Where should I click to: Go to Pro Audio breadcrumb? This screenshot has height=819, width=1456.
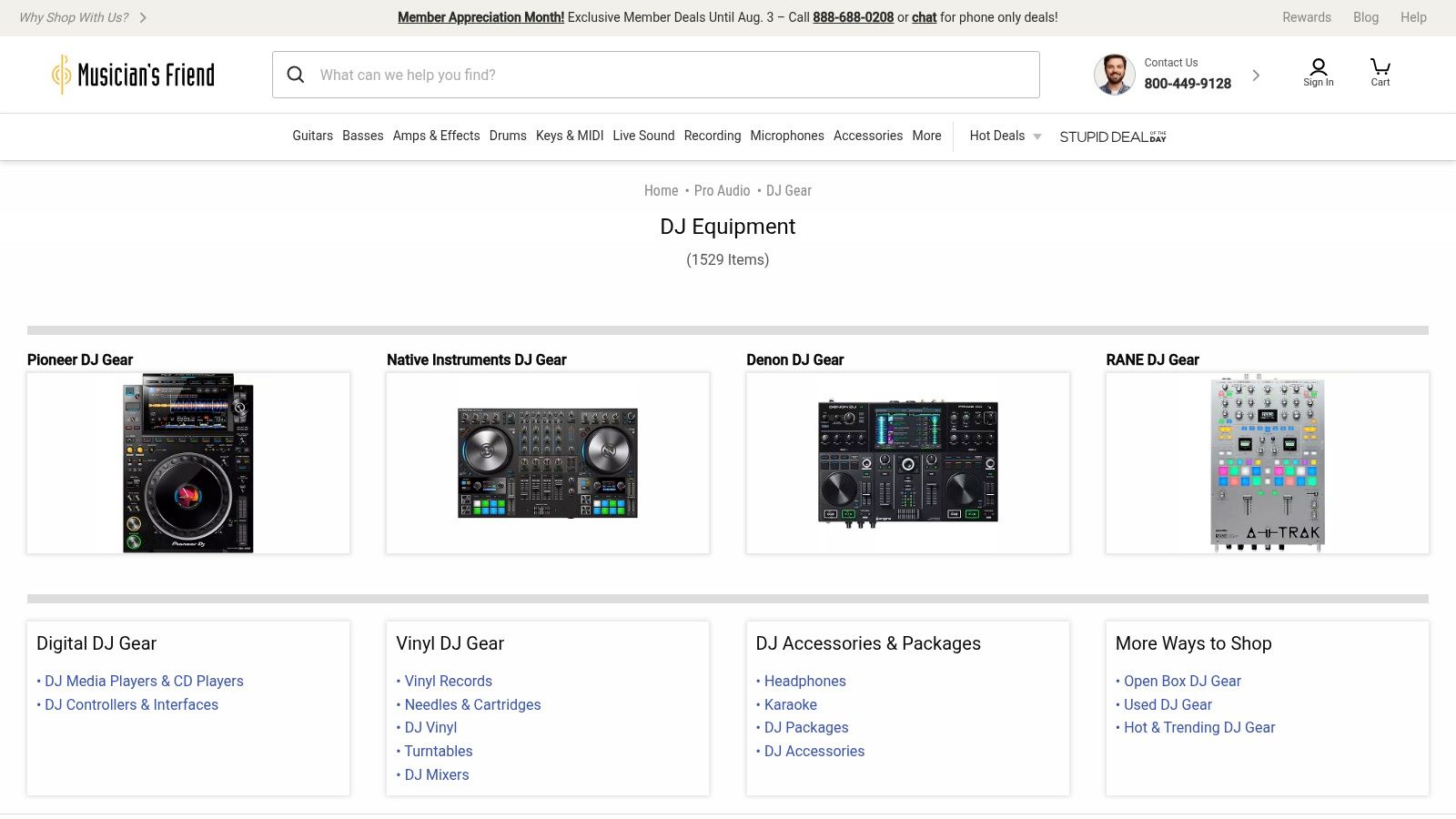722,190
